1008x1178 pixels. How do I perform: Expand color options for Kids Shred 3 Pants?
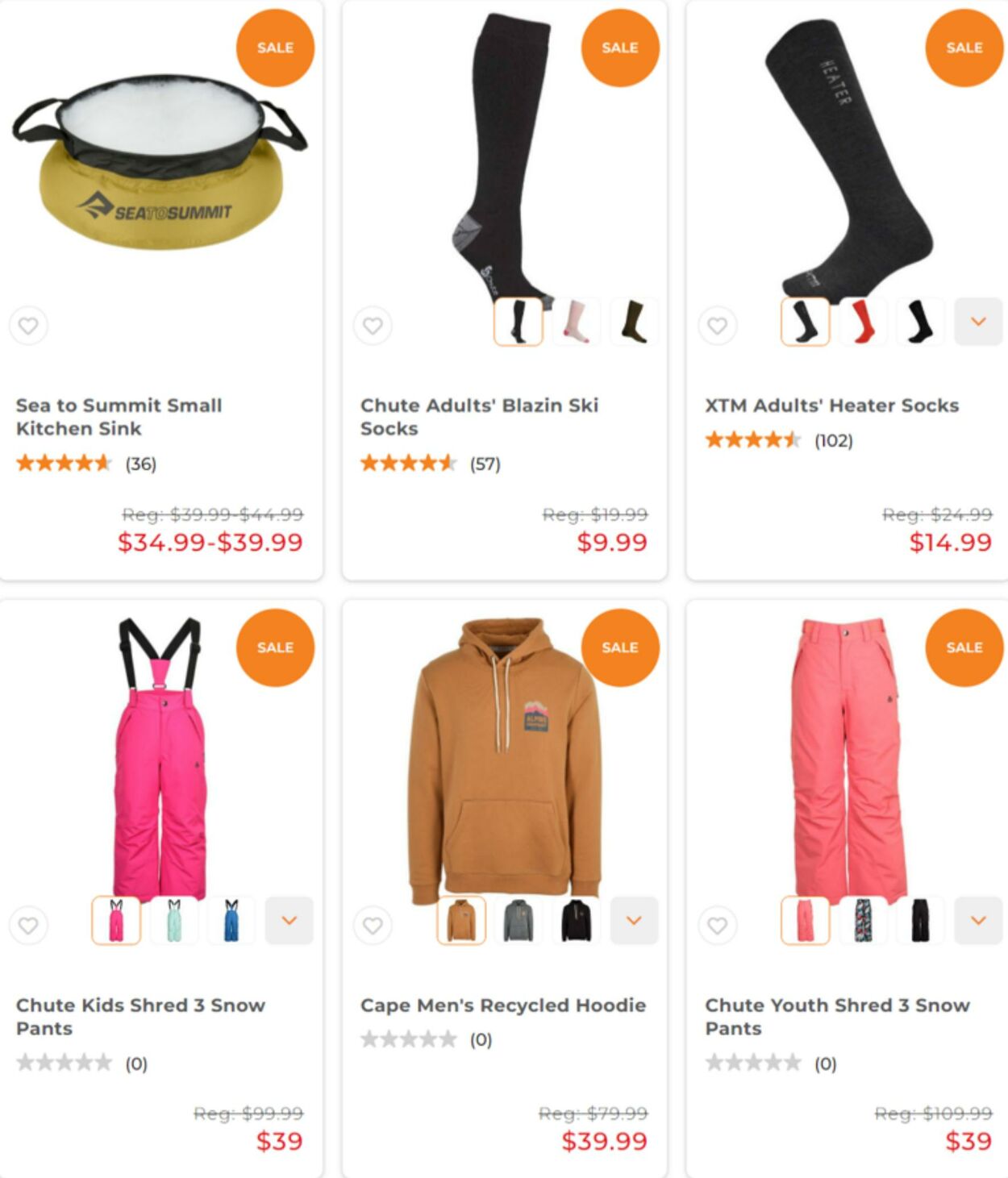[289, 920]
